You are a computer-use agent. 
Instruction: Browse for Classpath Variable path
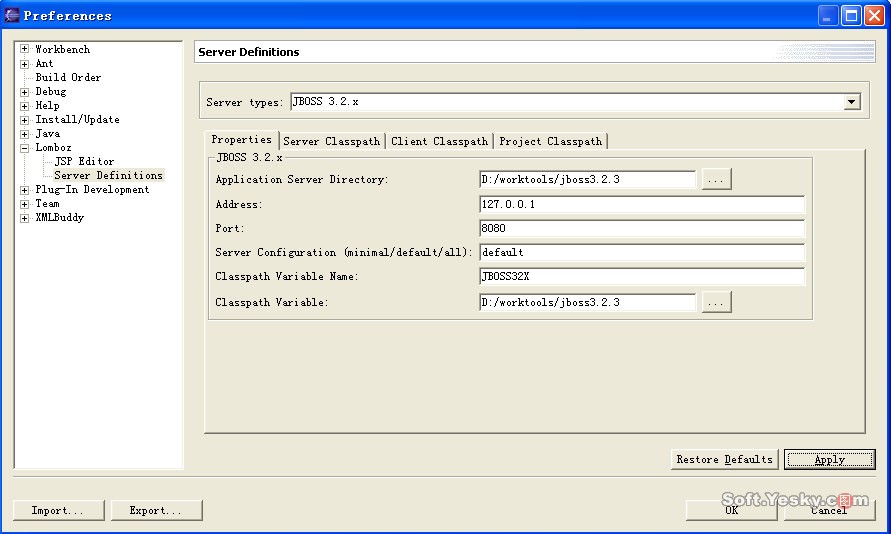tap(716, 302)
